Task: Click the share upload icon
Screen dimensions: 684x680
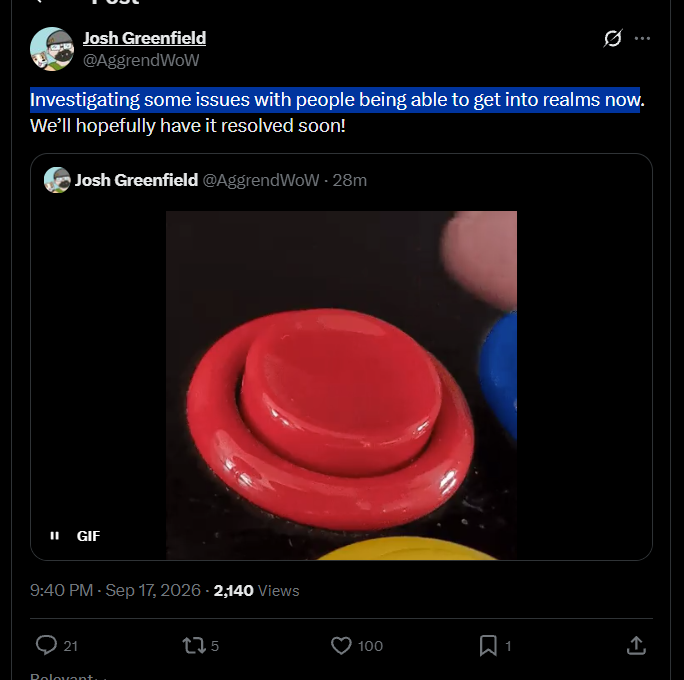Action: (636, 646)
